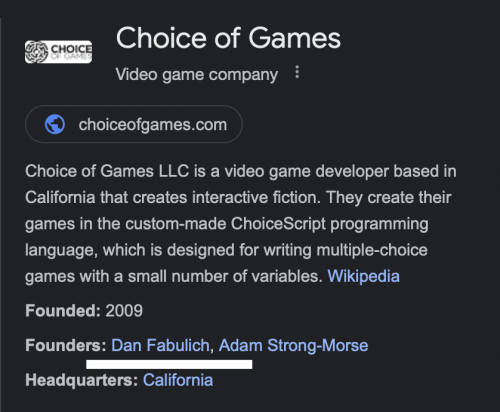
Task: Click the CHOICE text inside the logo
Action: tap(71, 49)
